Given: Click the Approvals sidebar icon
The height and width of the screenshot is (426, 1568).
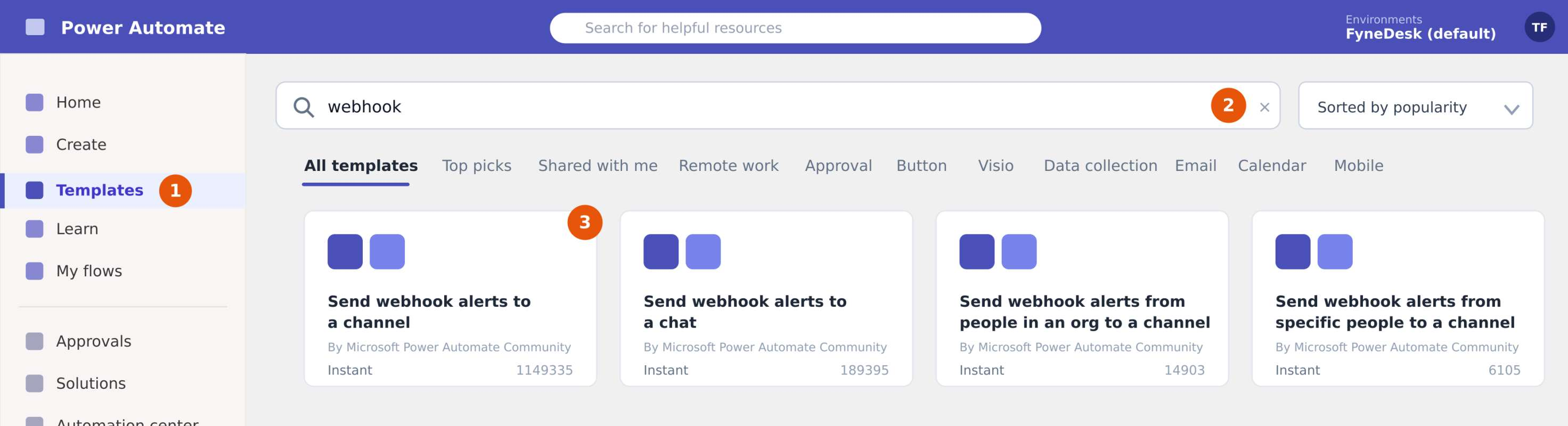Looking at the screenshot, I should (x=35, y=341).
